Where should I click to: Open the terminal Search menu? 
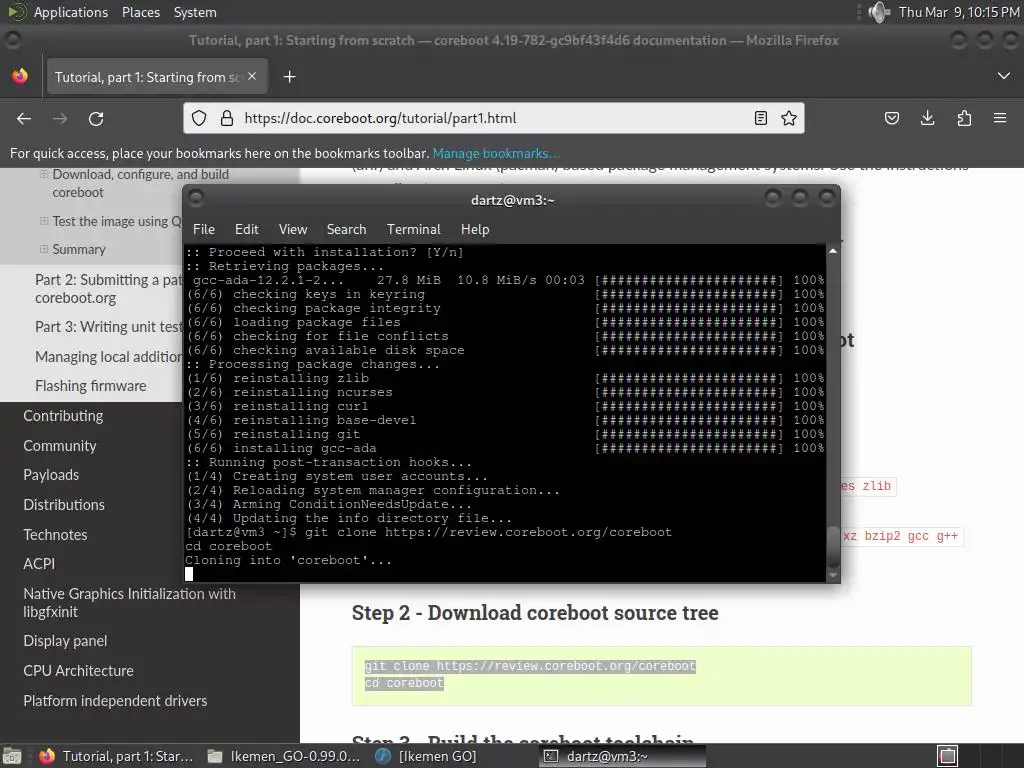(346, 229)
